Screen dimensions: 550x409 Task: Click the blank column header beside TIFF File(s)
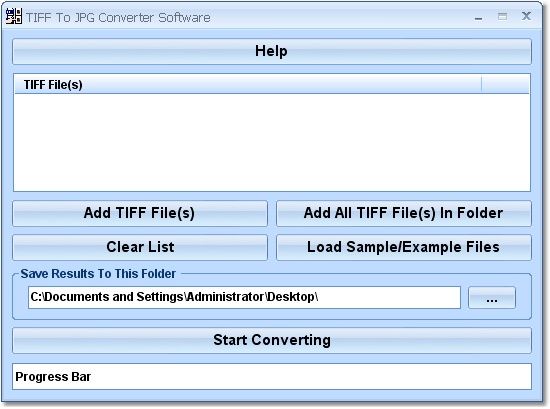(x=505, y=85)
